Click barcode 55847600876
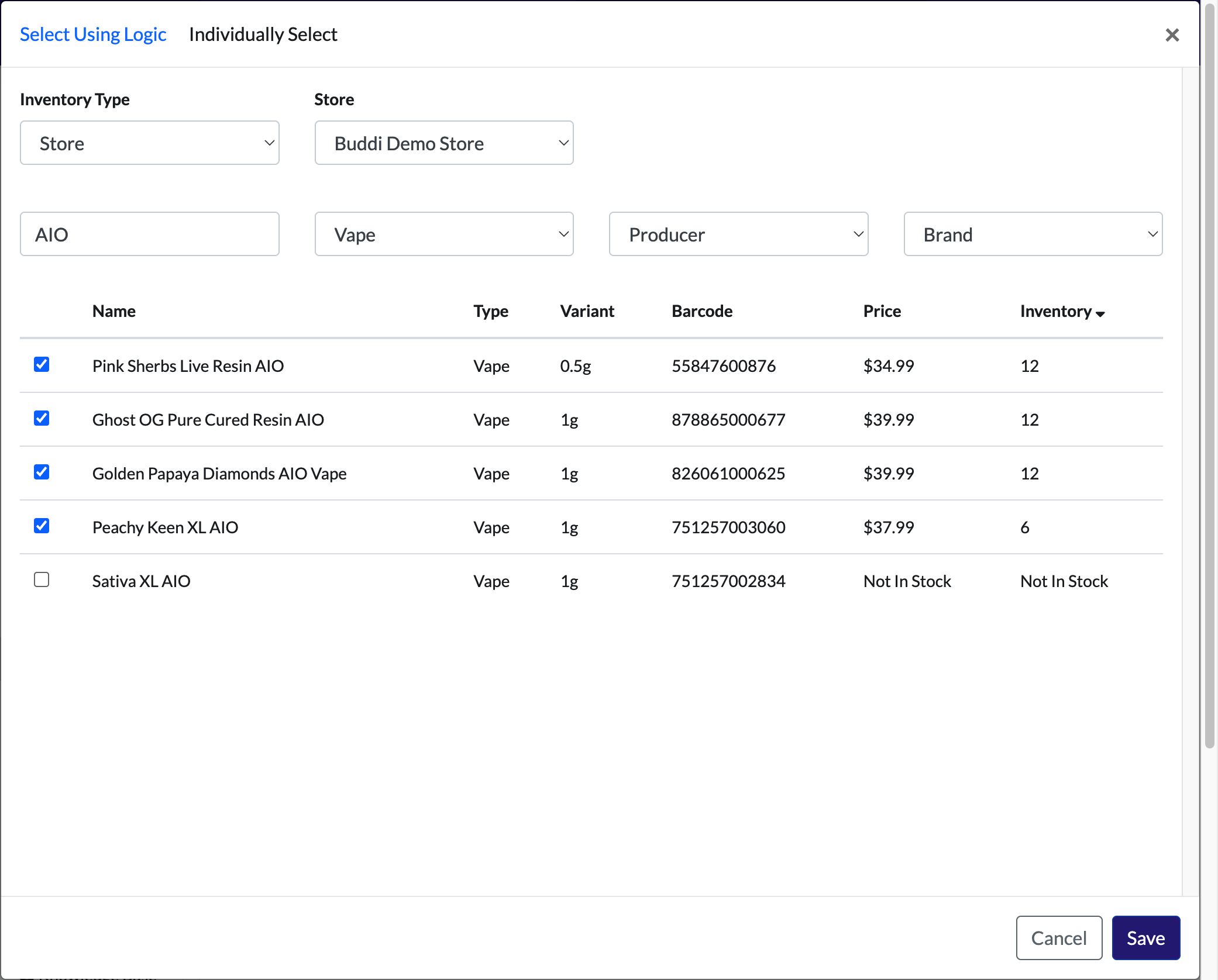 point(724,366)
